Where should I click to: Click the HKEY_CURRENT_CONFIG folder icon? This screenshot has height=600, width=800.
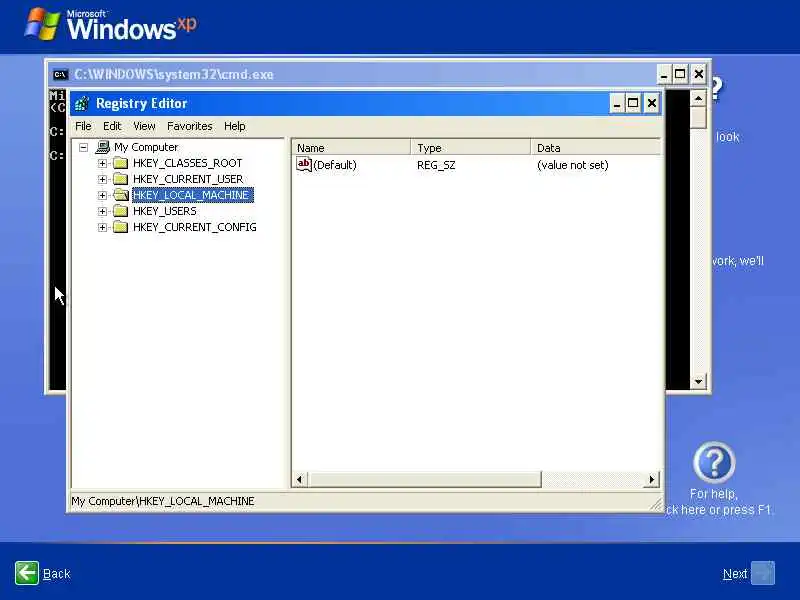tap(120, 227)
